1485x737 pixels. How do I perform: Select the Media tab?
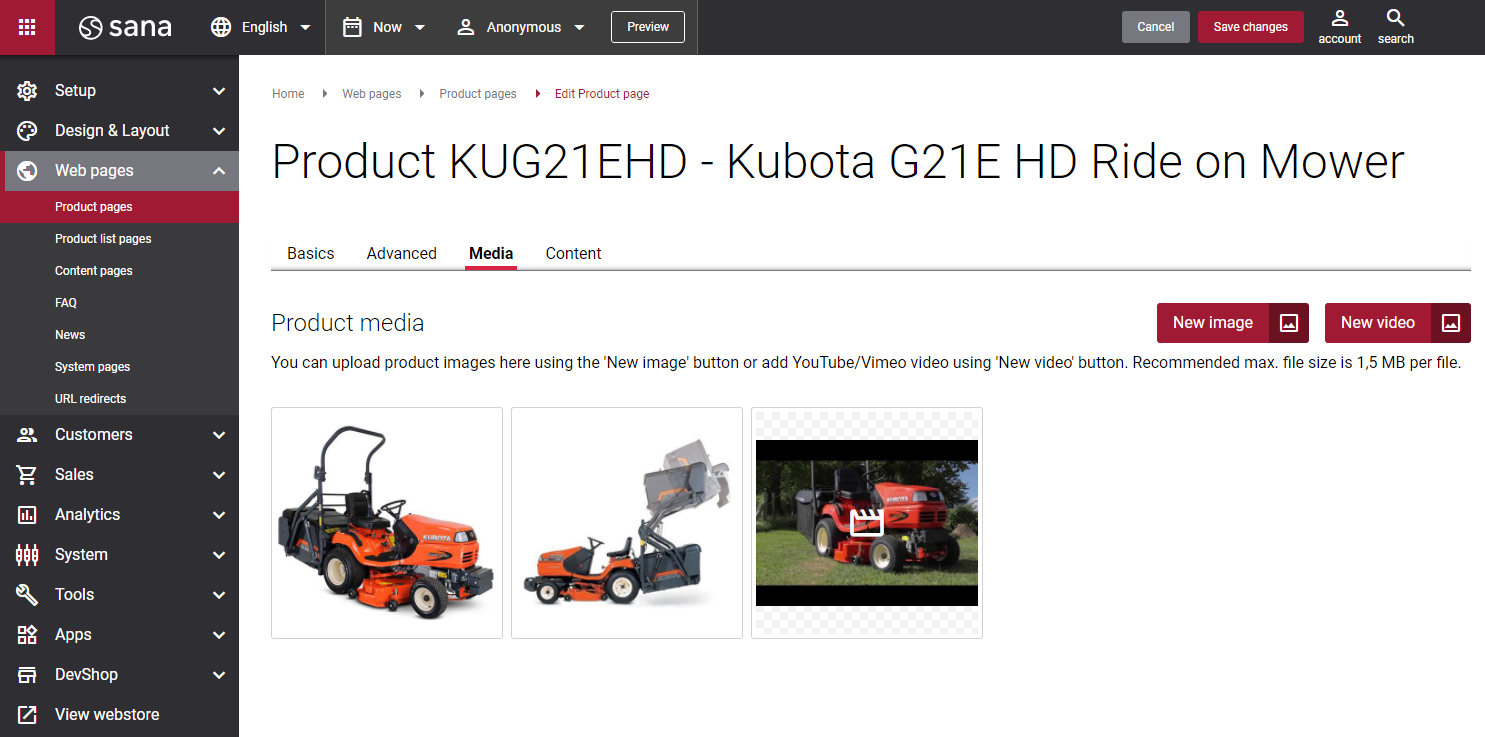(491, 253)
